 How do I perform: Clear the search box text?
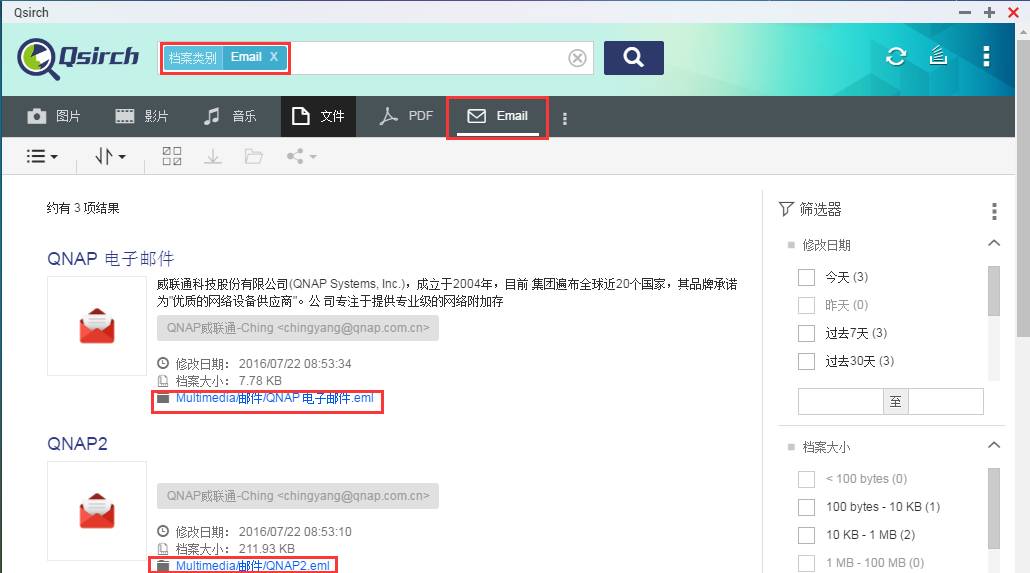click(x=577, y=58)
